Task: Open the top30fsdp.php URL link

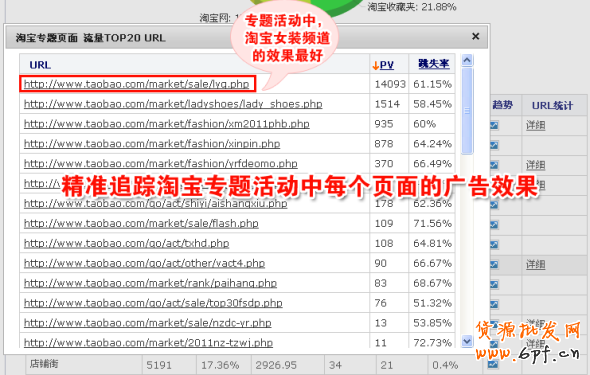Action: point(153,303)
